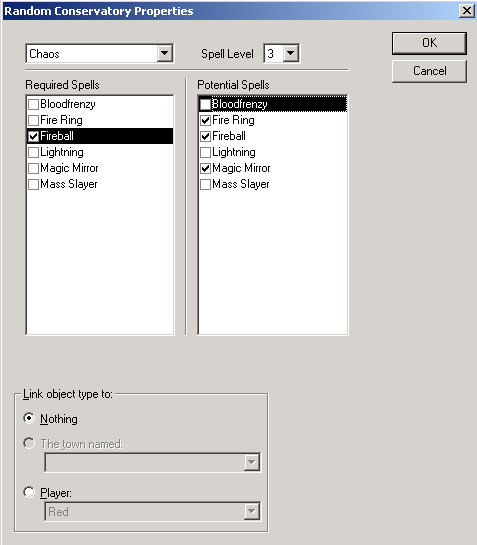Check Bloodfrenzy in Required Spells
This screenshot has width=477, height=545.
tap(33, 104)
